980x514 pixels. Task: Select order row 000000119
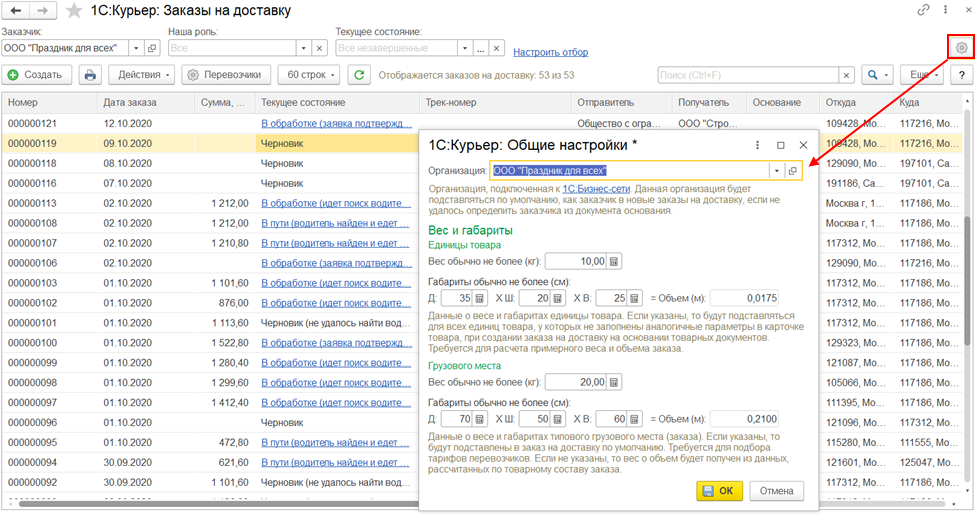tap(210, 143)
